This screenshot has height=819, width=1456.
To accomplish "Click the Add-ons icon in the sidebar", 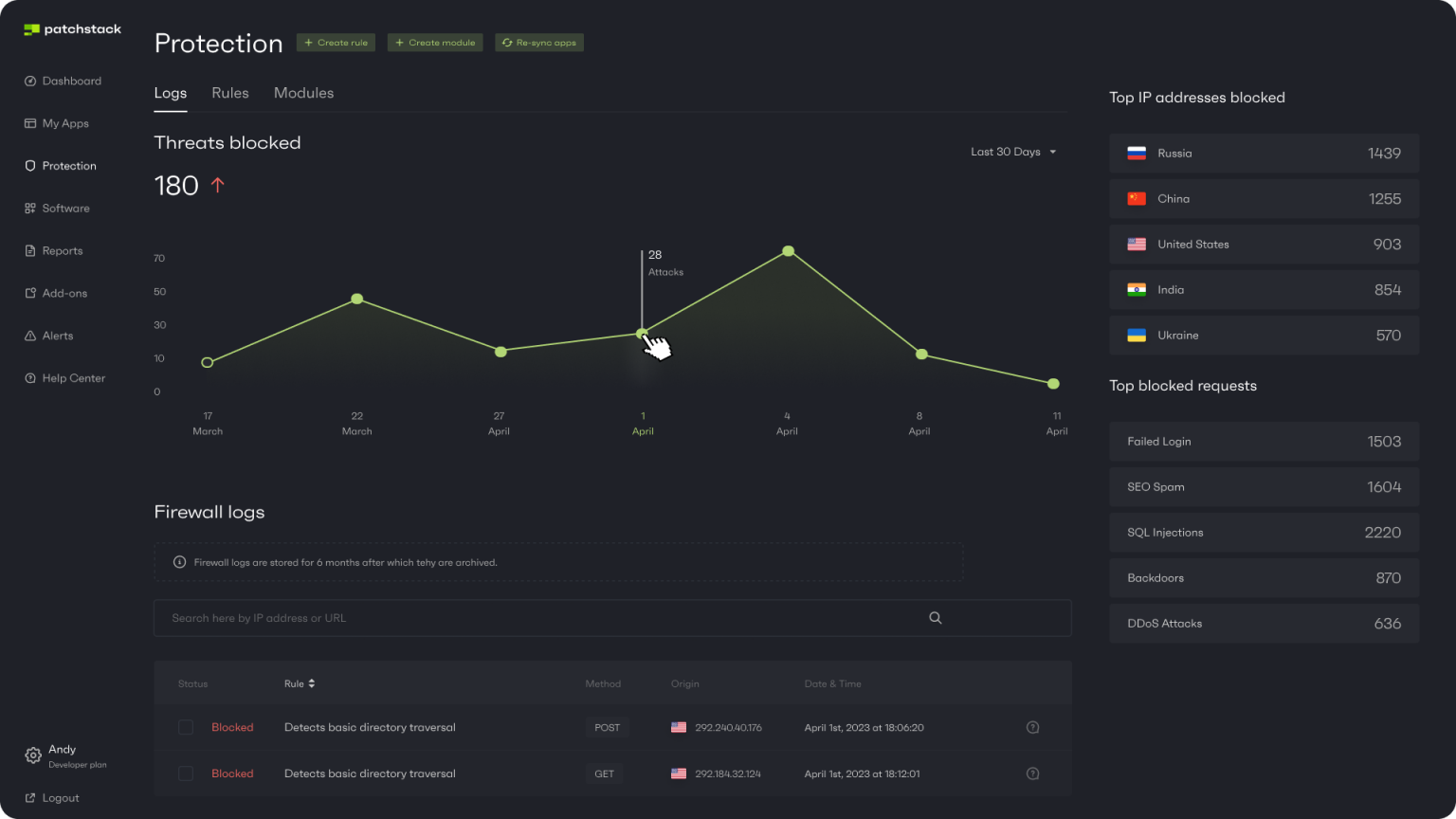I will click(x=30, y=294).
